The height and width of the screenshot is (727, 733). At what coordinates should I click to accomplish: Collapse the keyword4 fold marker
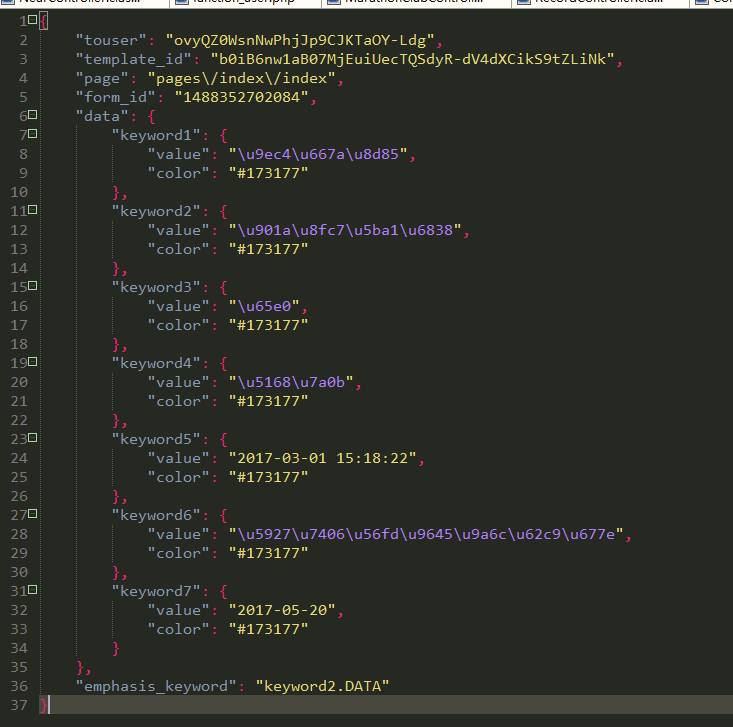[32, 361]
